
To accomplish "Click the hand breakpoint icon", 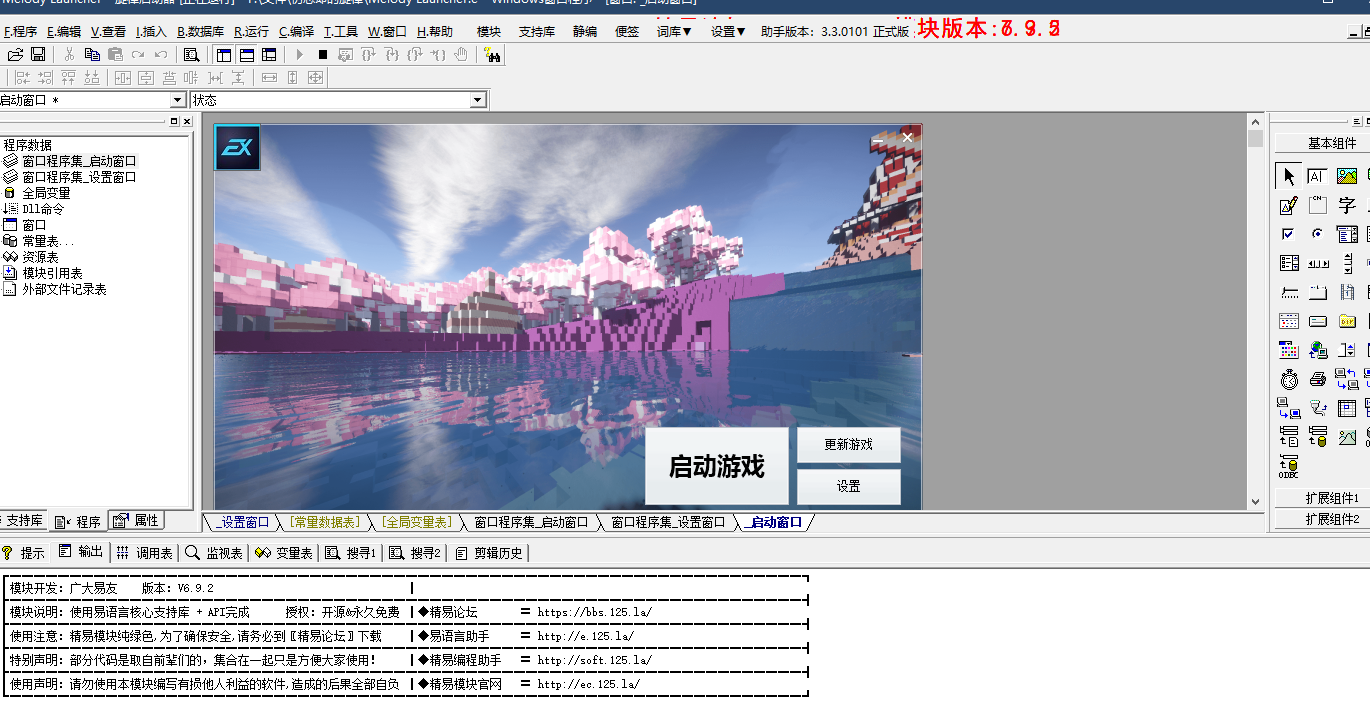I will tap(460, 54).
